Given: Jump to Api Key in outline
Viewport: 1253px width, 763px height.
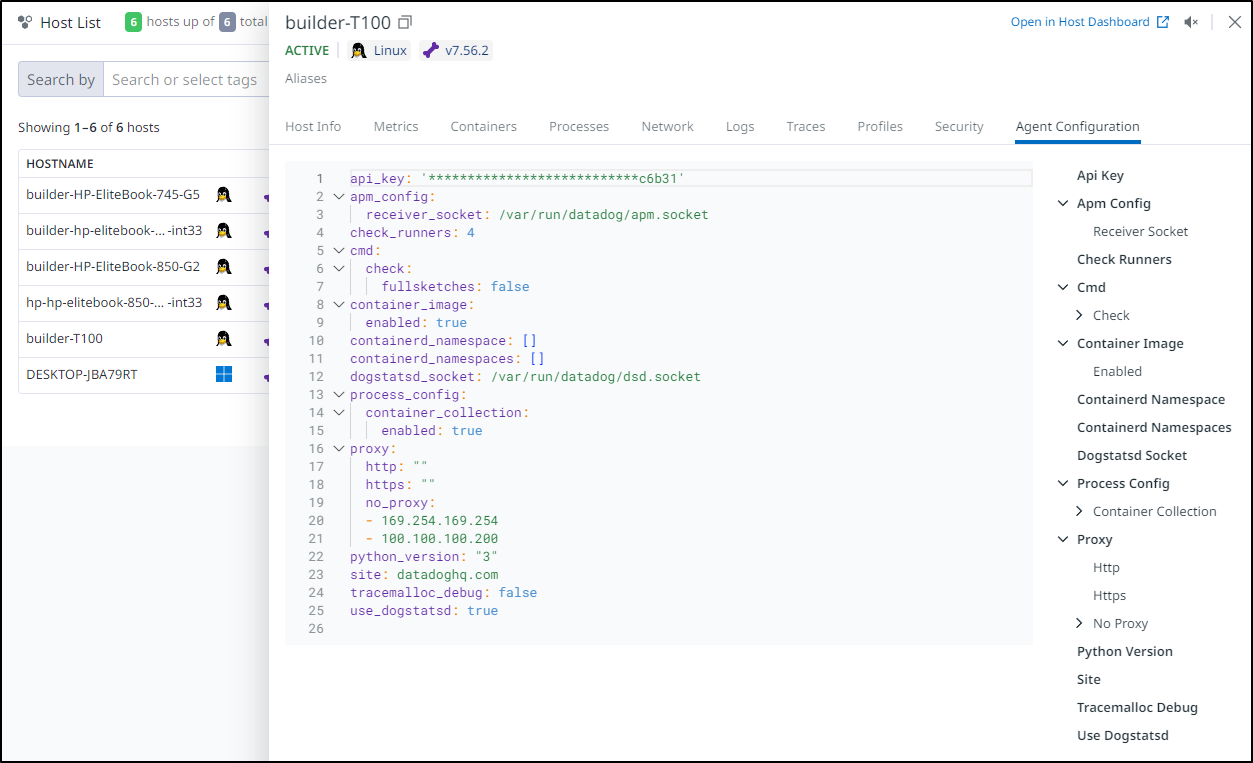Looking at the screenshot, I should [x=1100, y=175].
